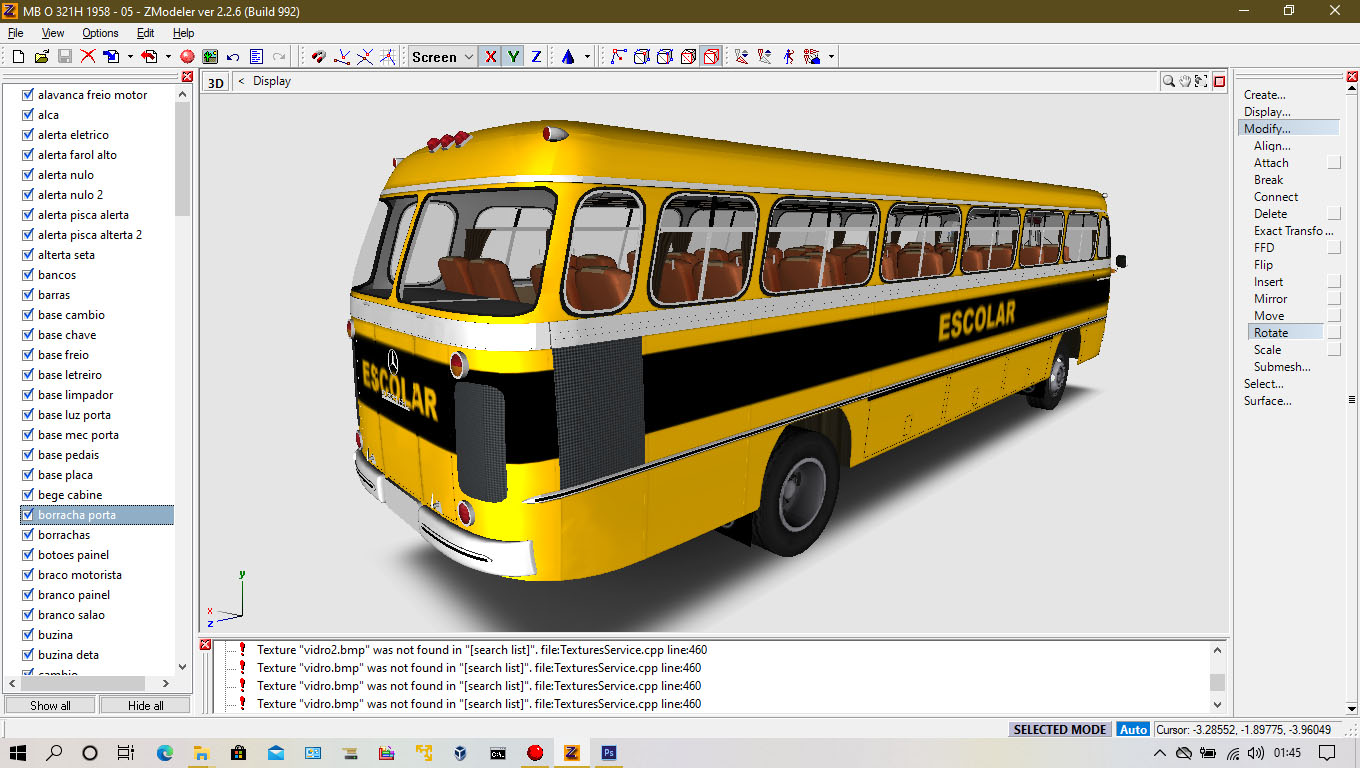Click the Export toolbar icon
Viewport: 1360px width, 768px height.
[x=149, y=57]
